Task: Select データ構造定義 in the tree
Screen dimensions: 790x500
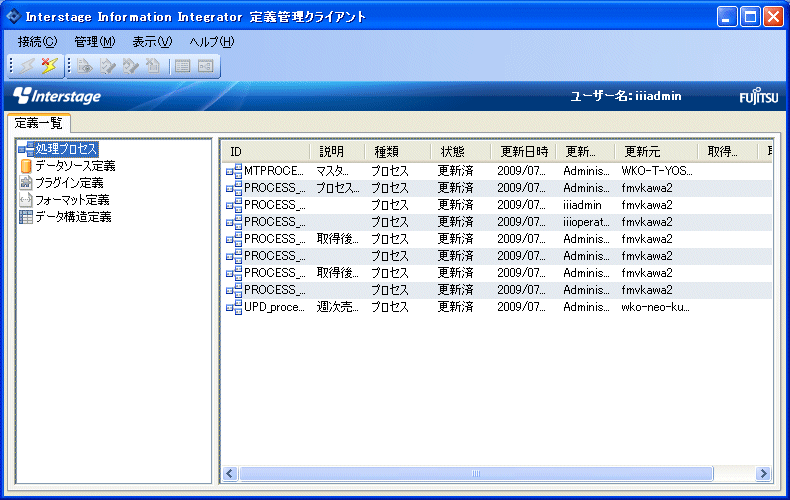Action: point(73,217)
